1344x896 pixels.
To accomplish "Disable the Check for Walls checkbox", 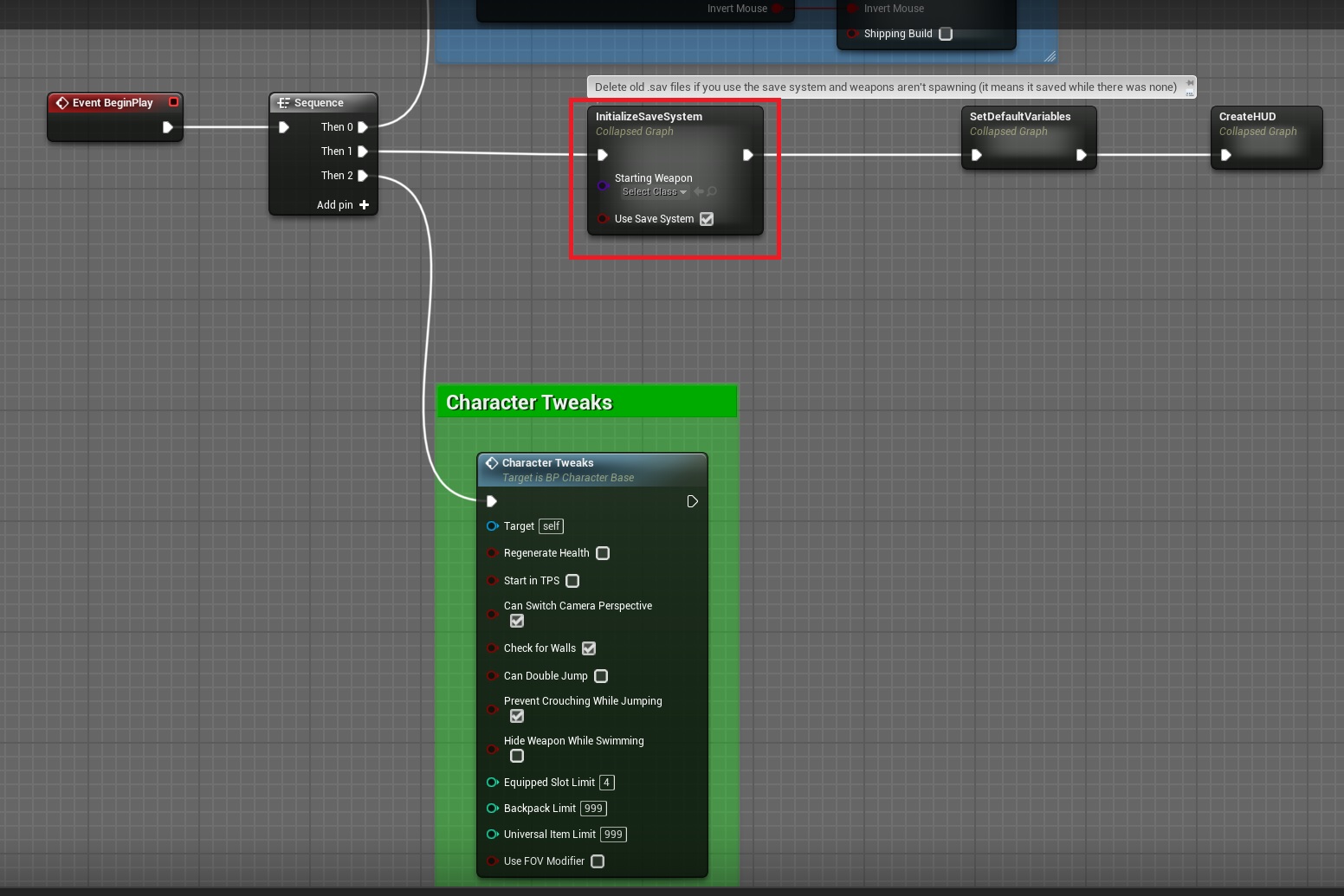I will (x=589, y=648).
